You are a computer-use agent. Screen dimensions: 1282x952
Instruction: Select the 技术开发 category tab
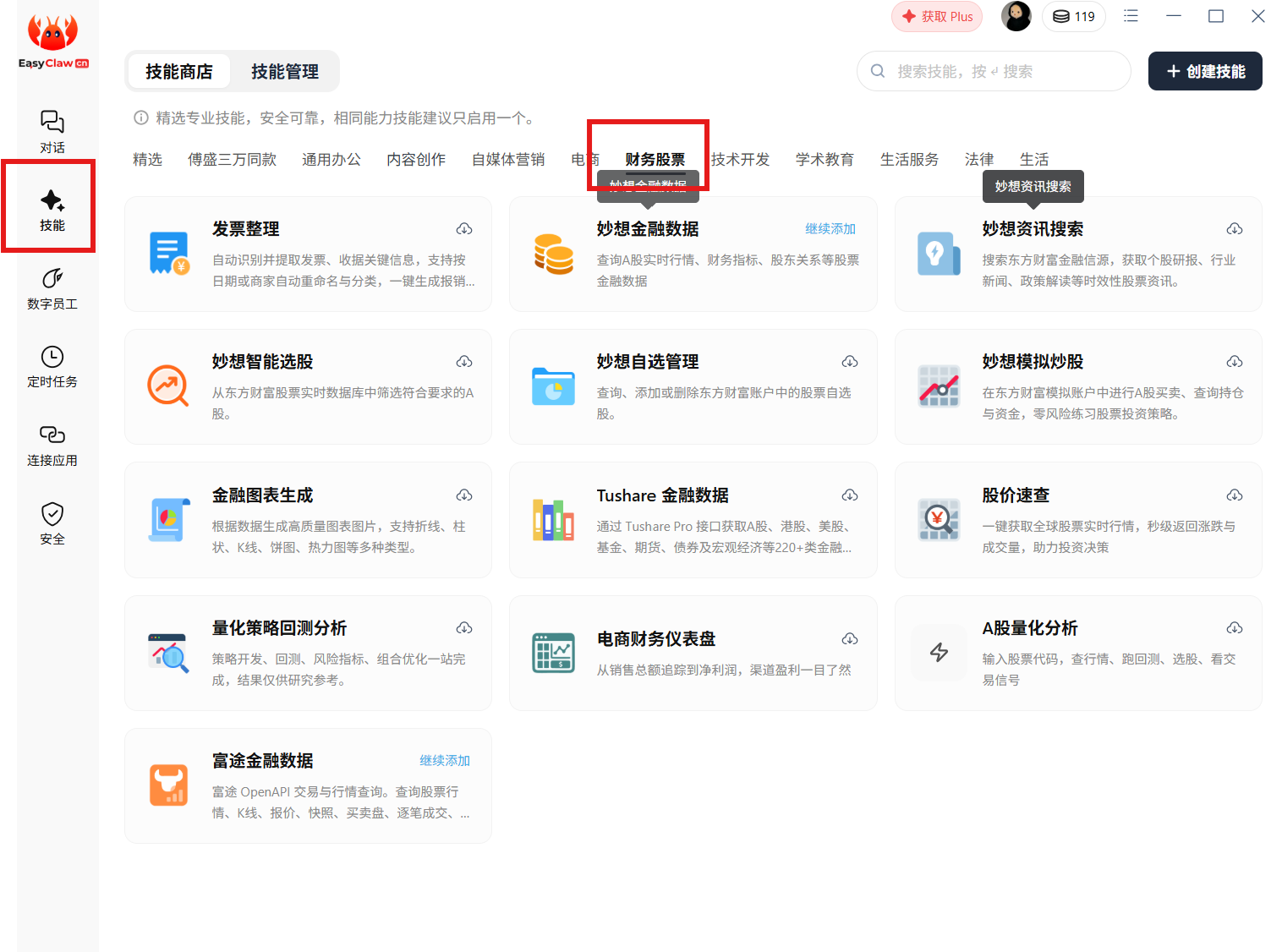[740, 160]
